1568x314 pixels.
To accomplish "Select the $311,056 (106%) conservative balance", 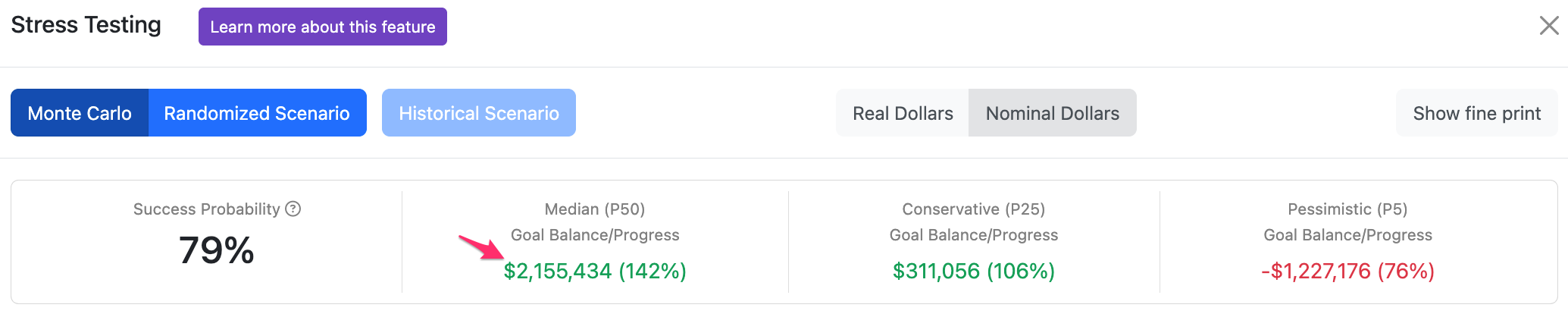I will [974, 271].
